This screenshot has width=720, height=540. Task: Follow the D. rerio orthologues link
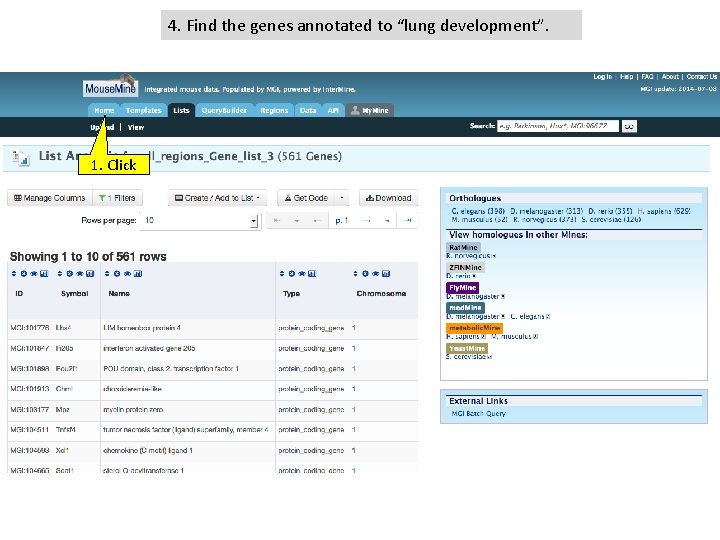610,211
